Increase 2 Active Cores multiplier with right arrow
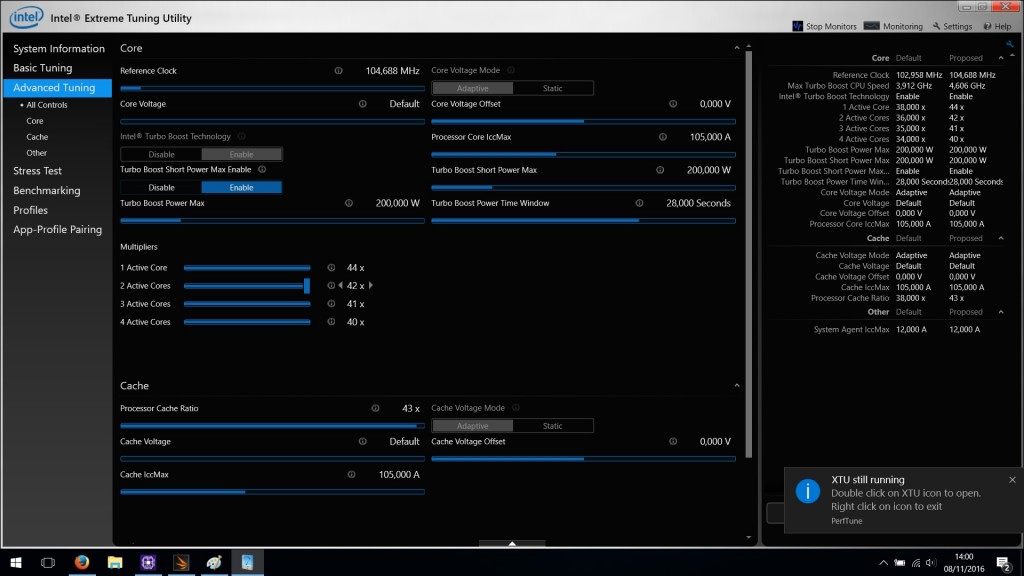 [x=371, y=285]
